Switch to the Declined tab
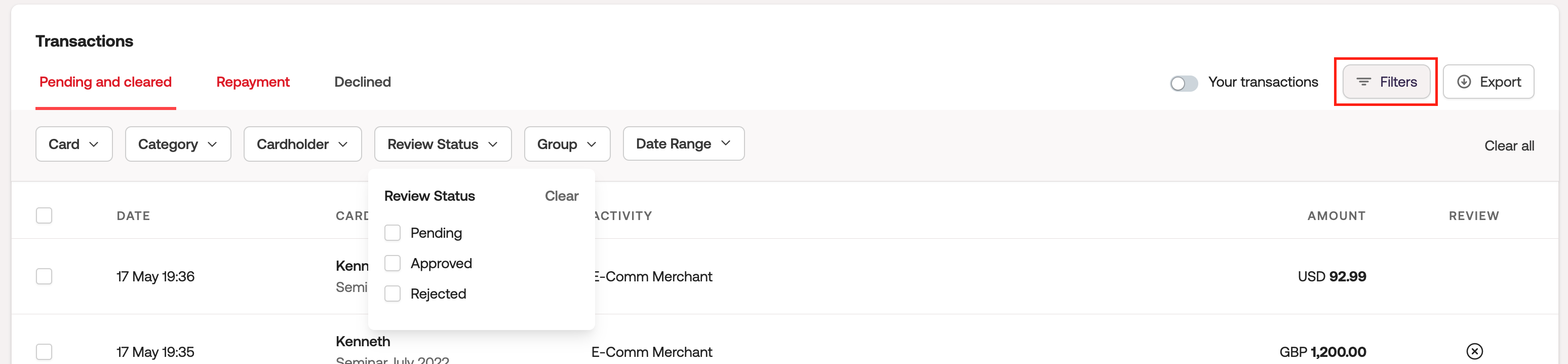Screen dimensions: 1568x364 coord(362,82)
